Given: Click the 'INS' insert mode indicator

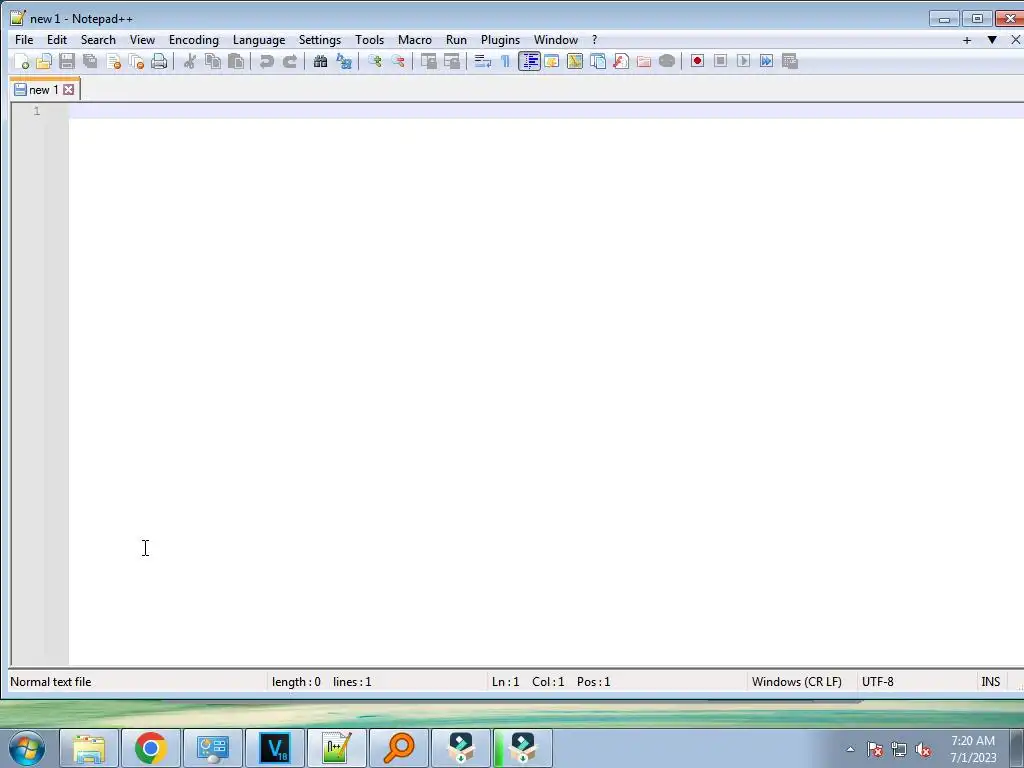Looking at the screenshot, I should point(991,682).
